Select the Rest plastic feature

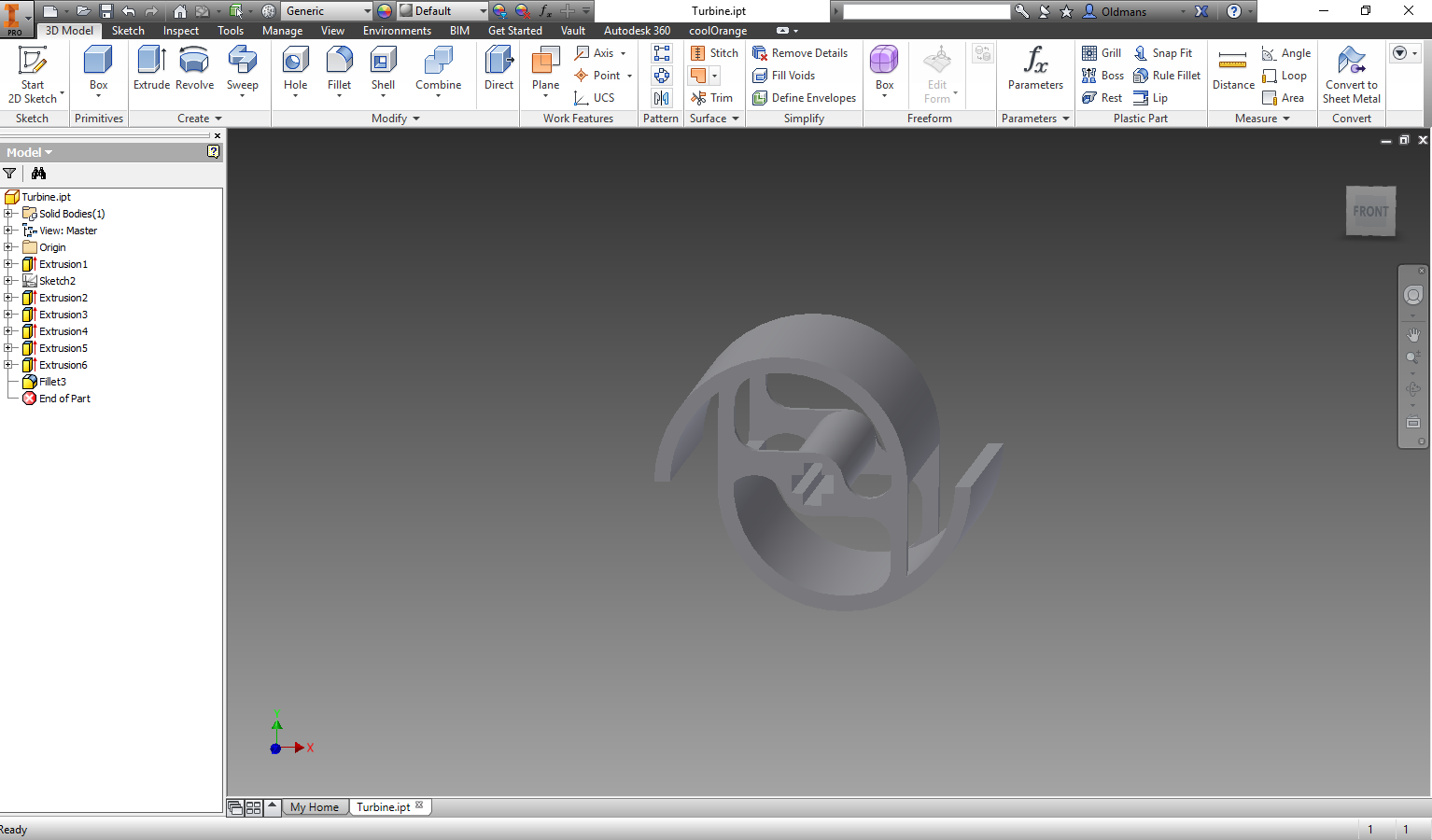1102,98
